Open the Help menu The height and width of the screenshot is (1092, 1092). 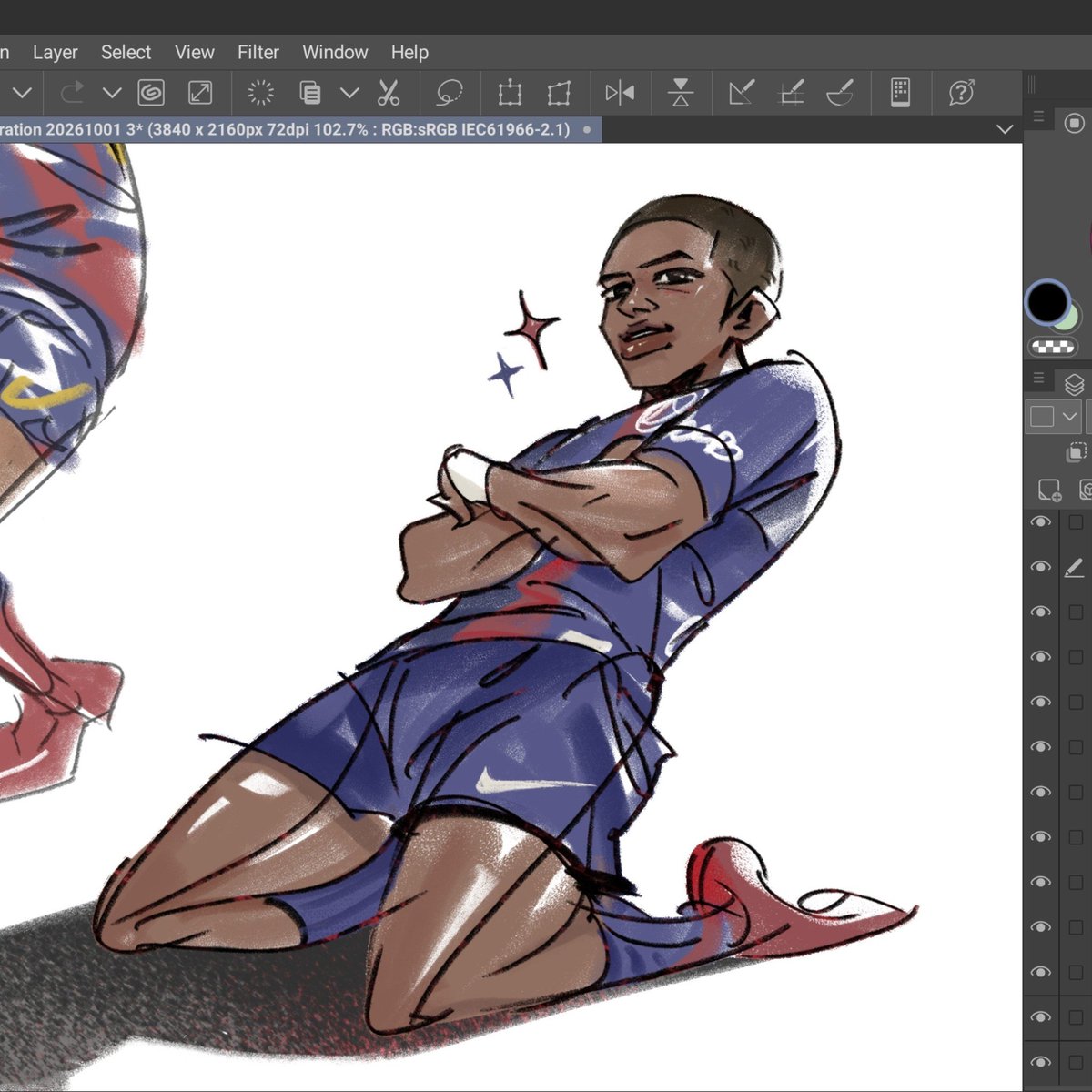pos(409,53)
